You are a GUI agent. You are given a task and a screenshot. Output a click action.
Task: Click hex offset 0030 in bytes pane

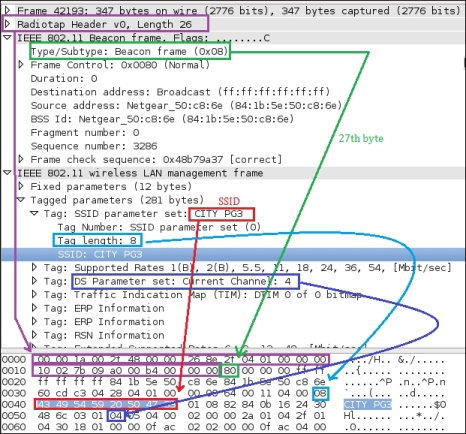coord(14,393)
